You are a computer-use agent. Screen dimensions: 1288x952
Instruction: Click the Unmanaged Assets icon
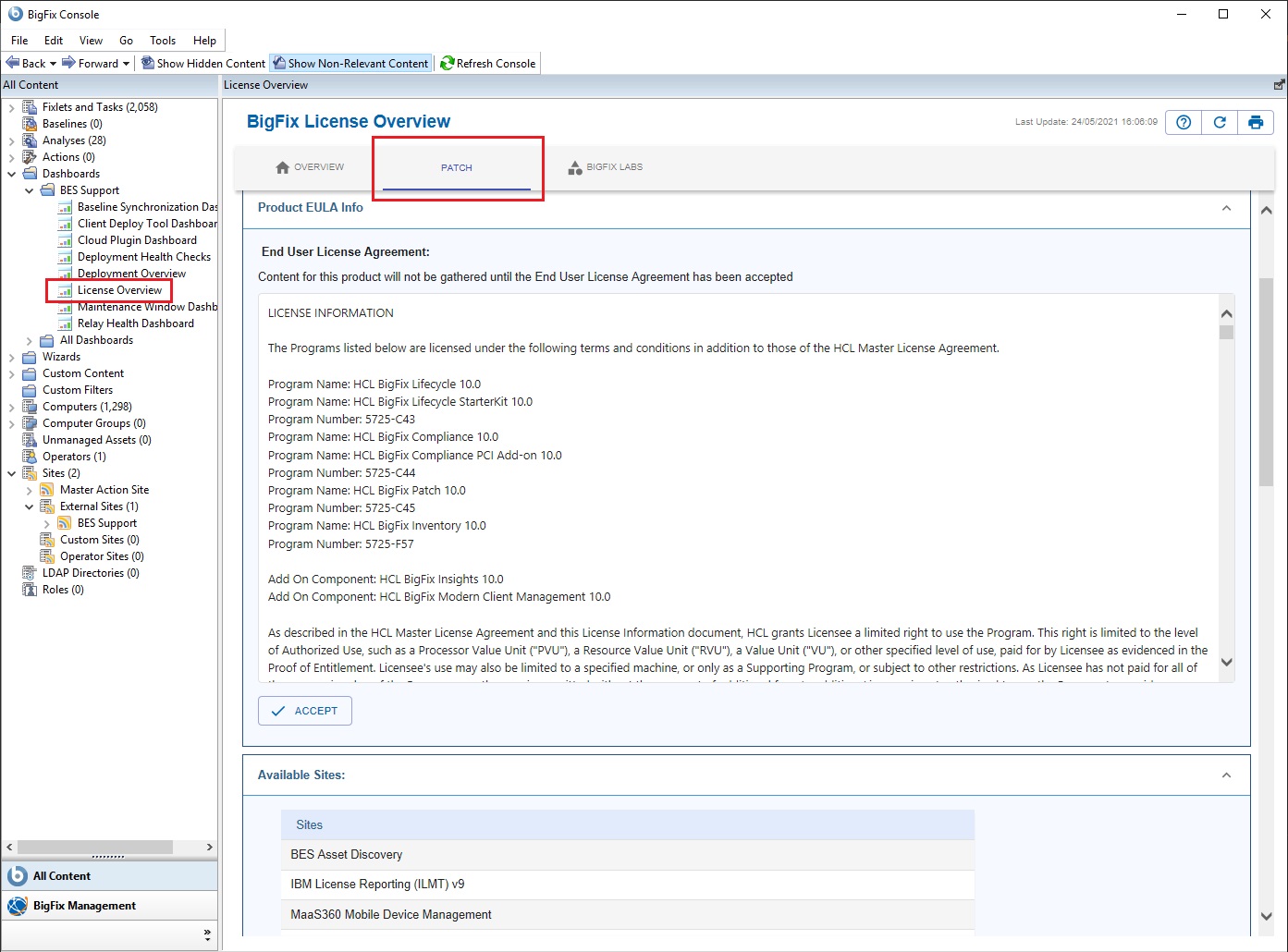coord(30,440)
